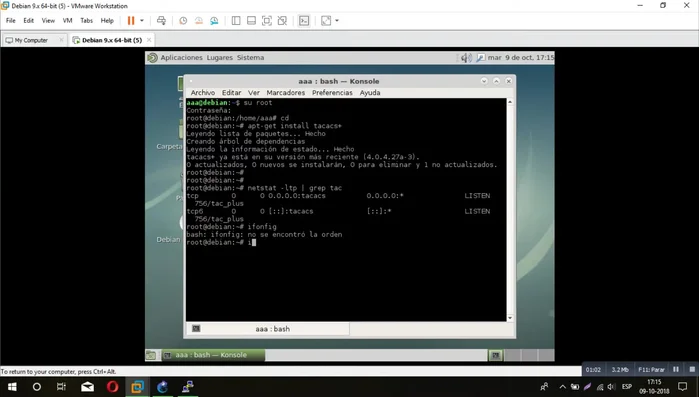Enter full screen mode icon
Screen dimensions: 699x397
tap(267, 20)
